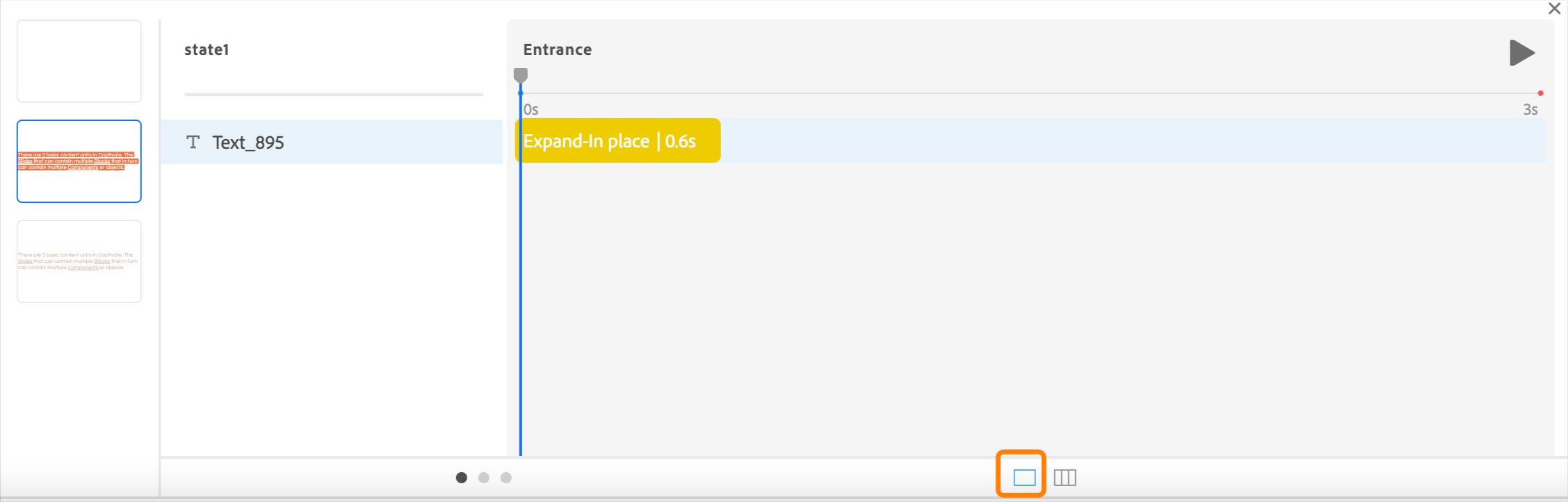
Task: Select the faded text bottom thumbnail
Action: [79, 261]
